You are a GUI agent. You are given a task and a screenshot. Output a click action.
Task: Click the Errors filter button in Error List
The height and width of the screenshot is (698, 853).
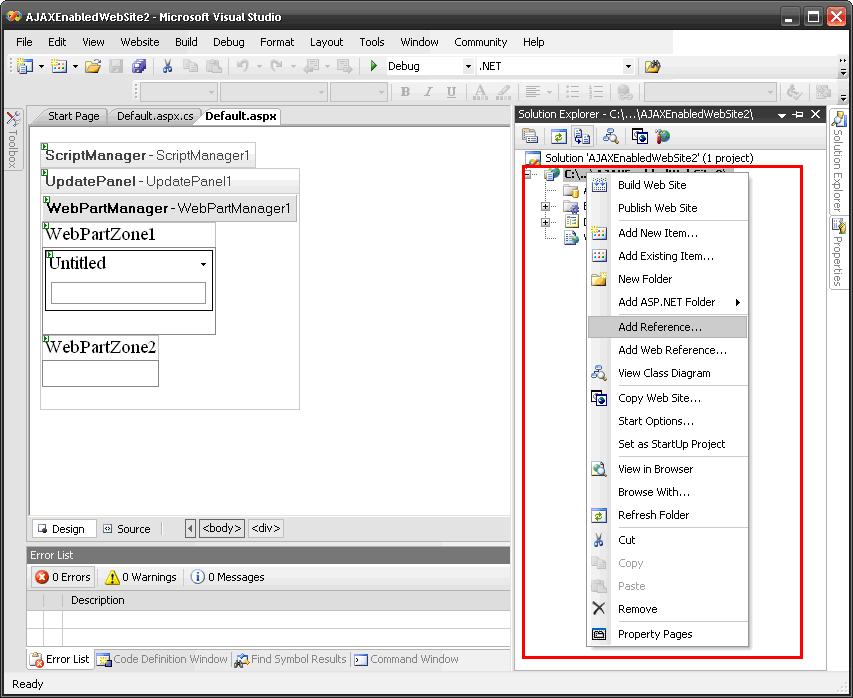[63, 577]
